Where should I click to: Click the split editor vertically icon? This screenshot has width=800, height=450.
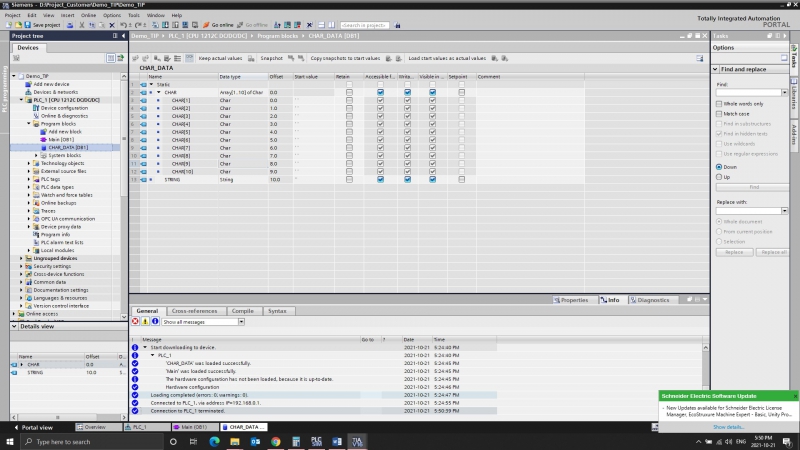pos(332,25)
